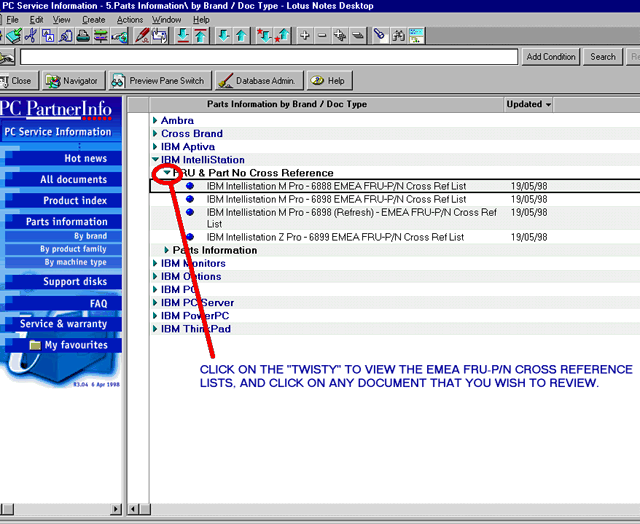Click in the search query text field
Viewport: 640px width, 524px height.
[268, 57]
